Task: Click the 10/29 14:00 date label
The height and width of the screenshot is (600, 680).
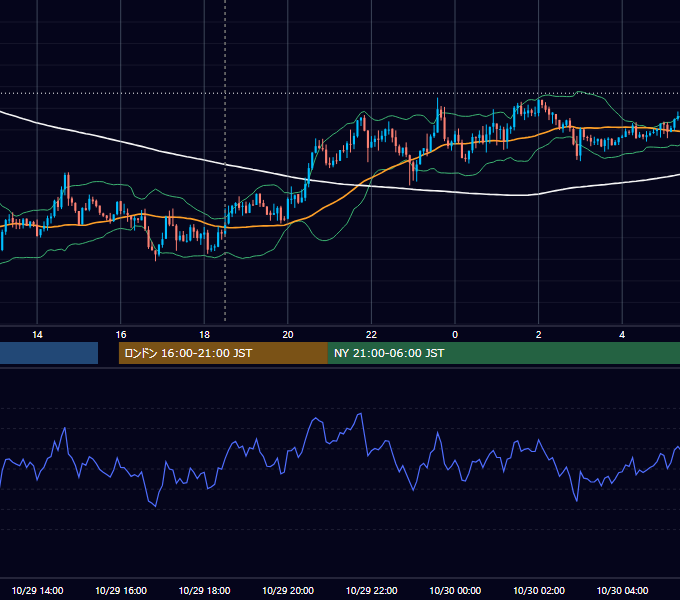Action: 37,590
